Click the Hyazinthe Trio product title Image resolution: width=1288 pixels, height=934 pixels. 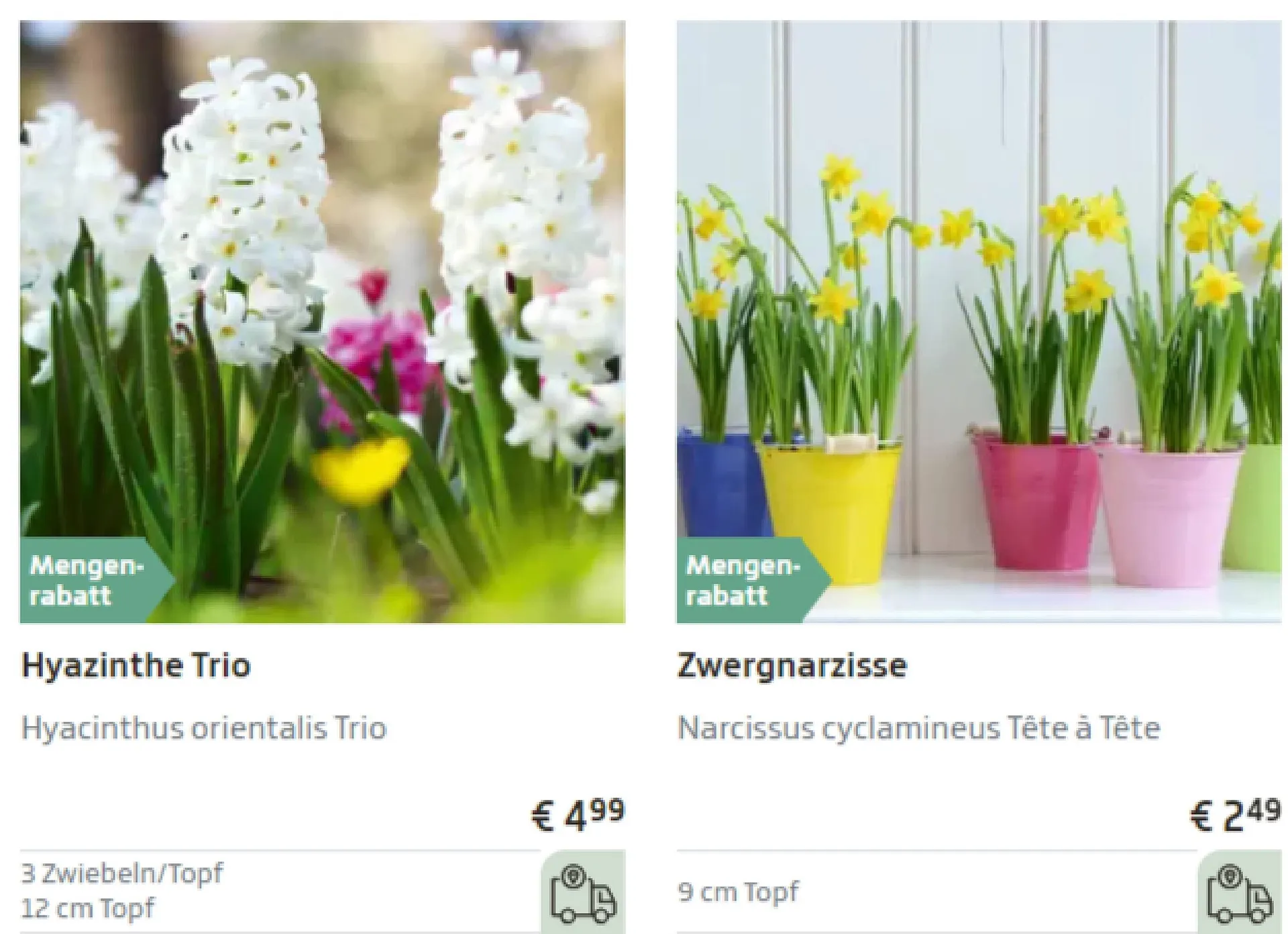[x=136, y=665]
